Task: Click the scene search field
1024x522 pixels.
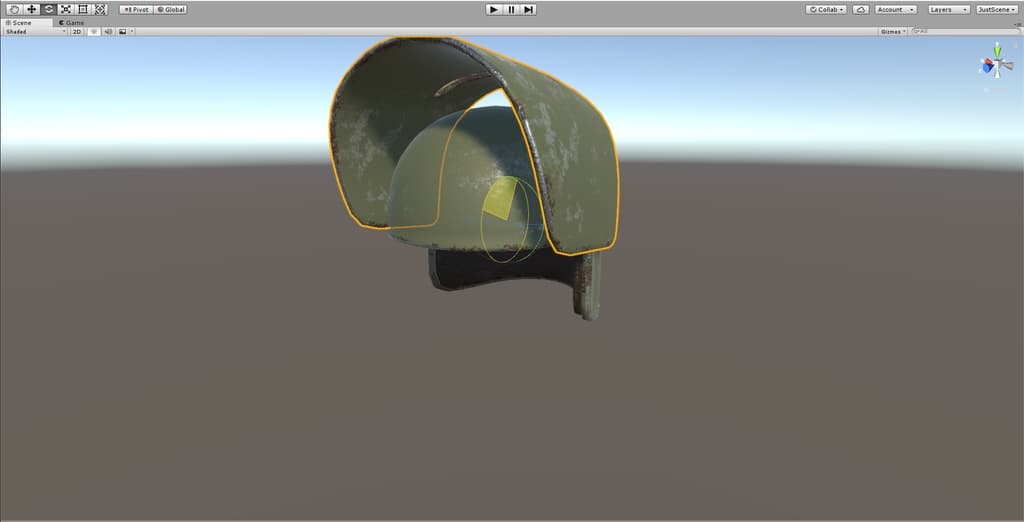Action: tap(965, 31)
